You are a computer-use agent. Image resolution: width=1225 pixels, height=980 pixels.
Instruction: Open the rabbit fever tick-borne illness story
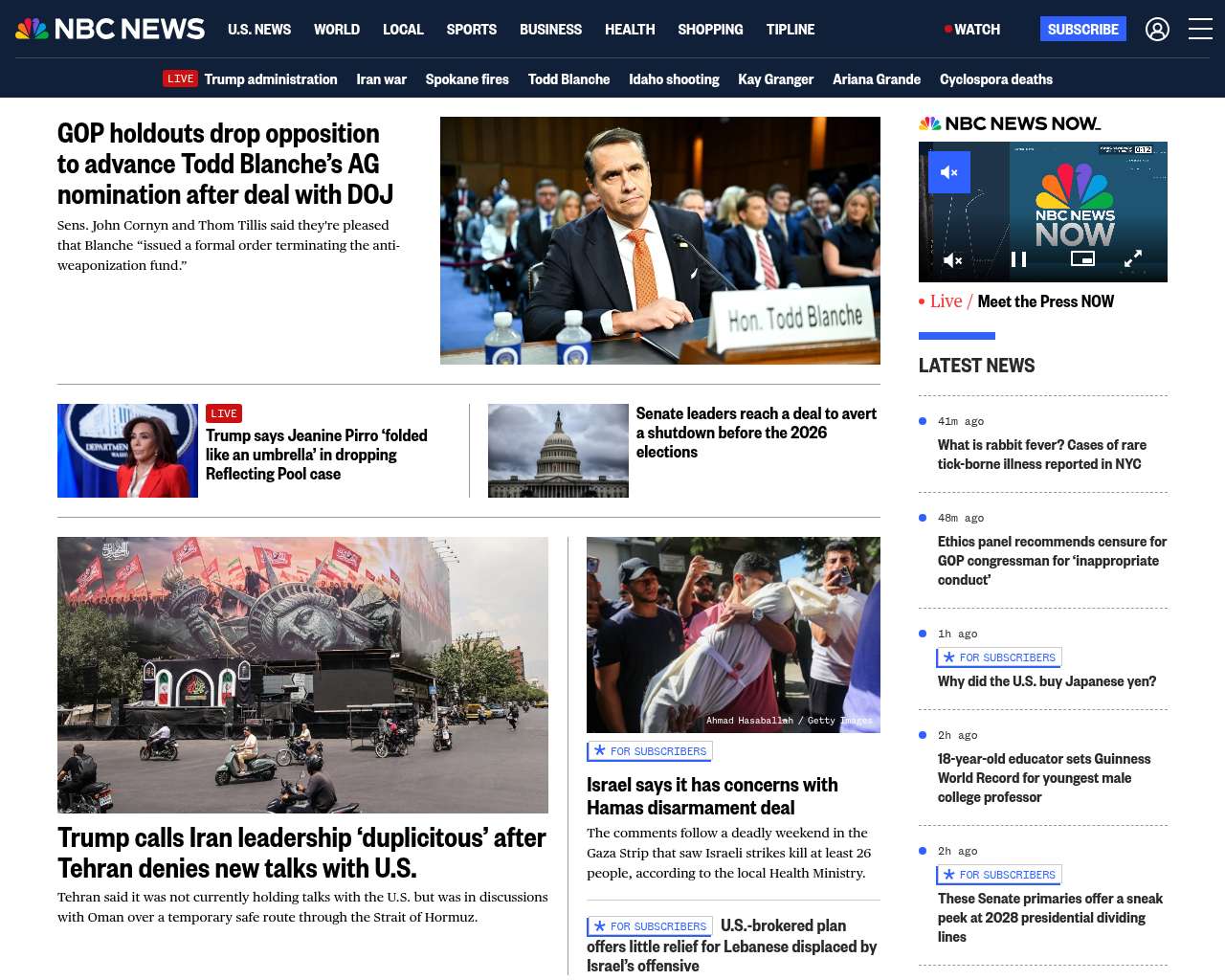pyautogui.click(x=1041, y=455)
